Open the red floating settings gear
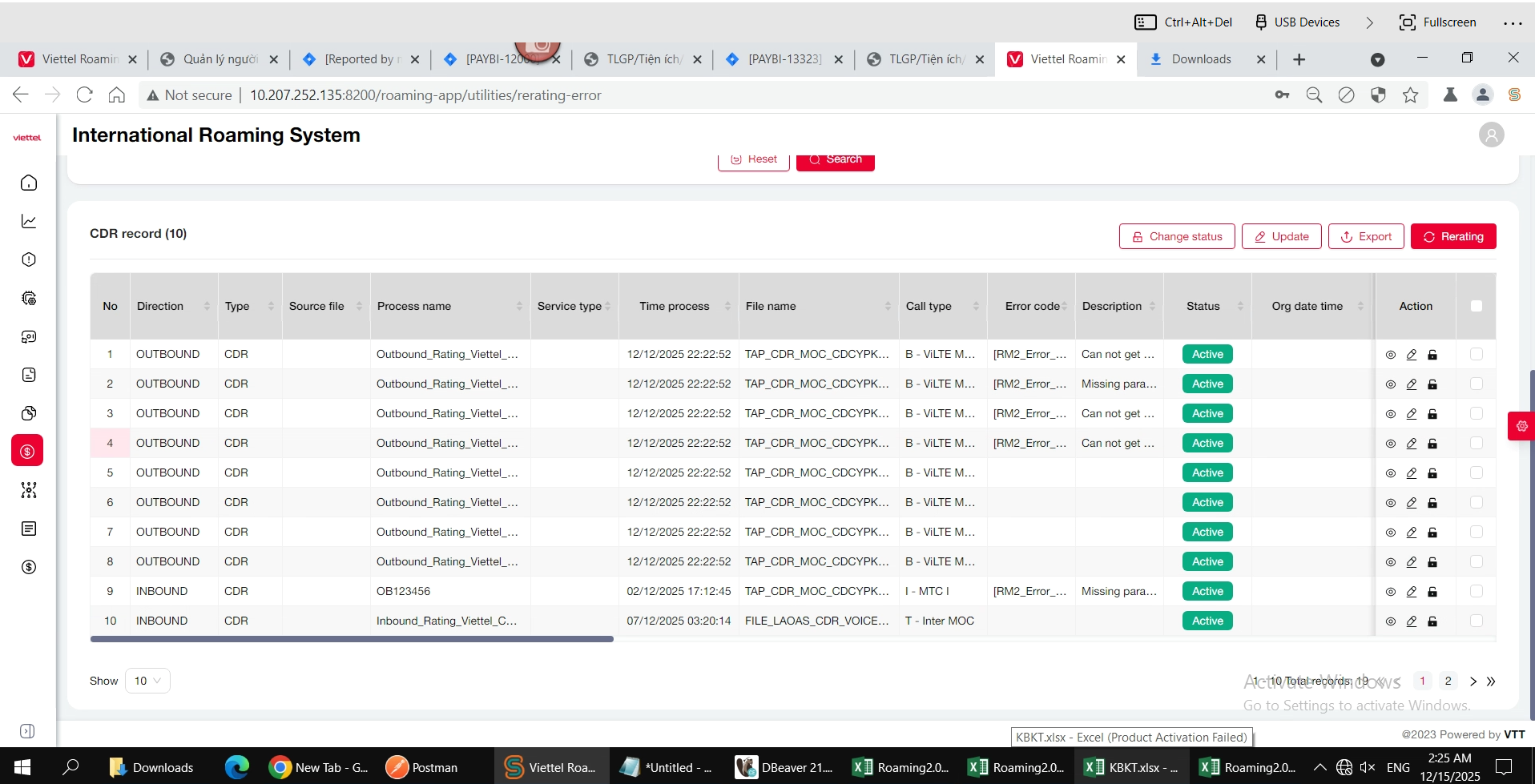 [x=1521, y=426]
